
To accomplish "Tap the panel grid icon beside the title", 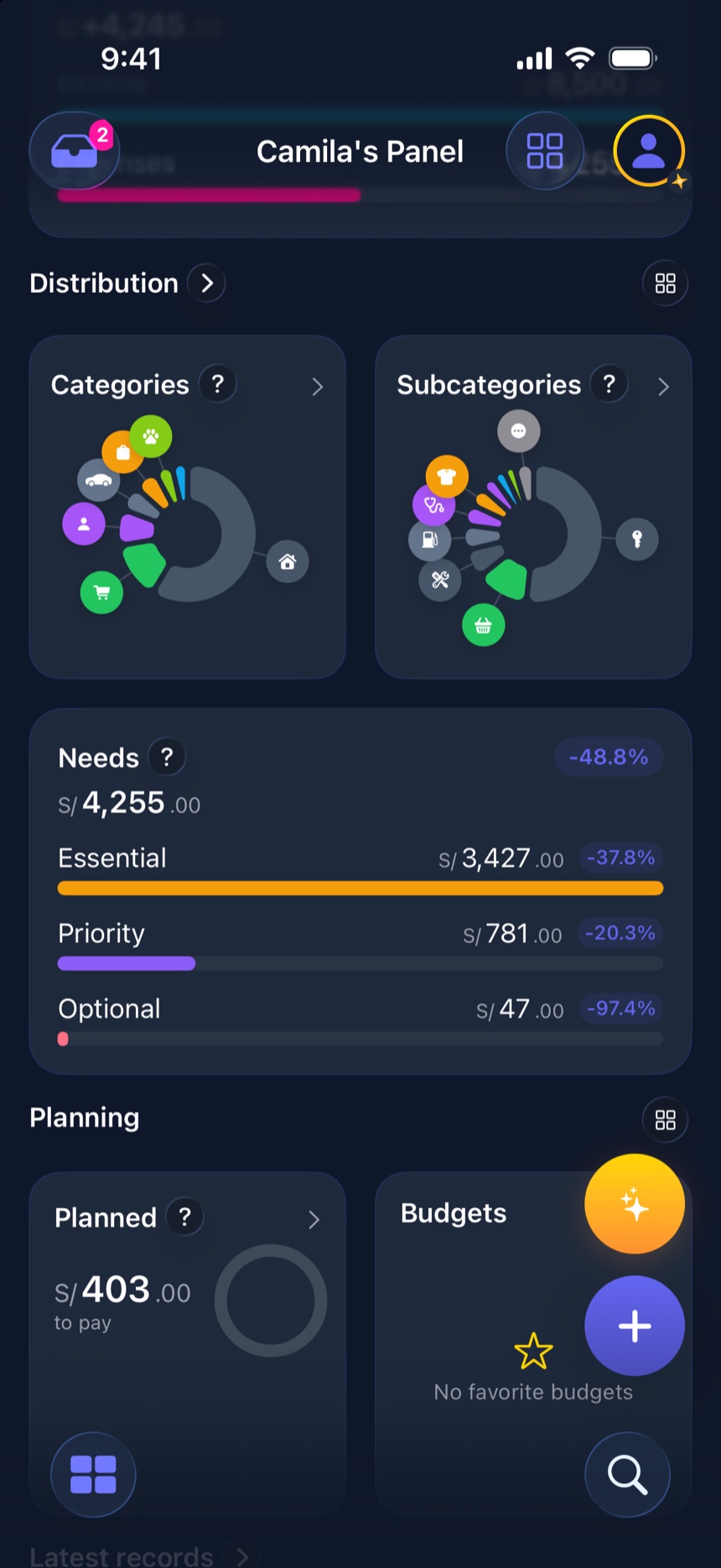I will click(x=545, y=151).
